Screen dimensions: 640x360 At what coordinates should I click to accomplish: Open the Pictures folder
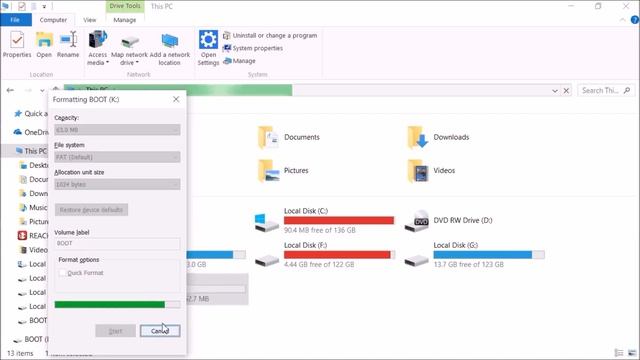click(x=283, y=171)
